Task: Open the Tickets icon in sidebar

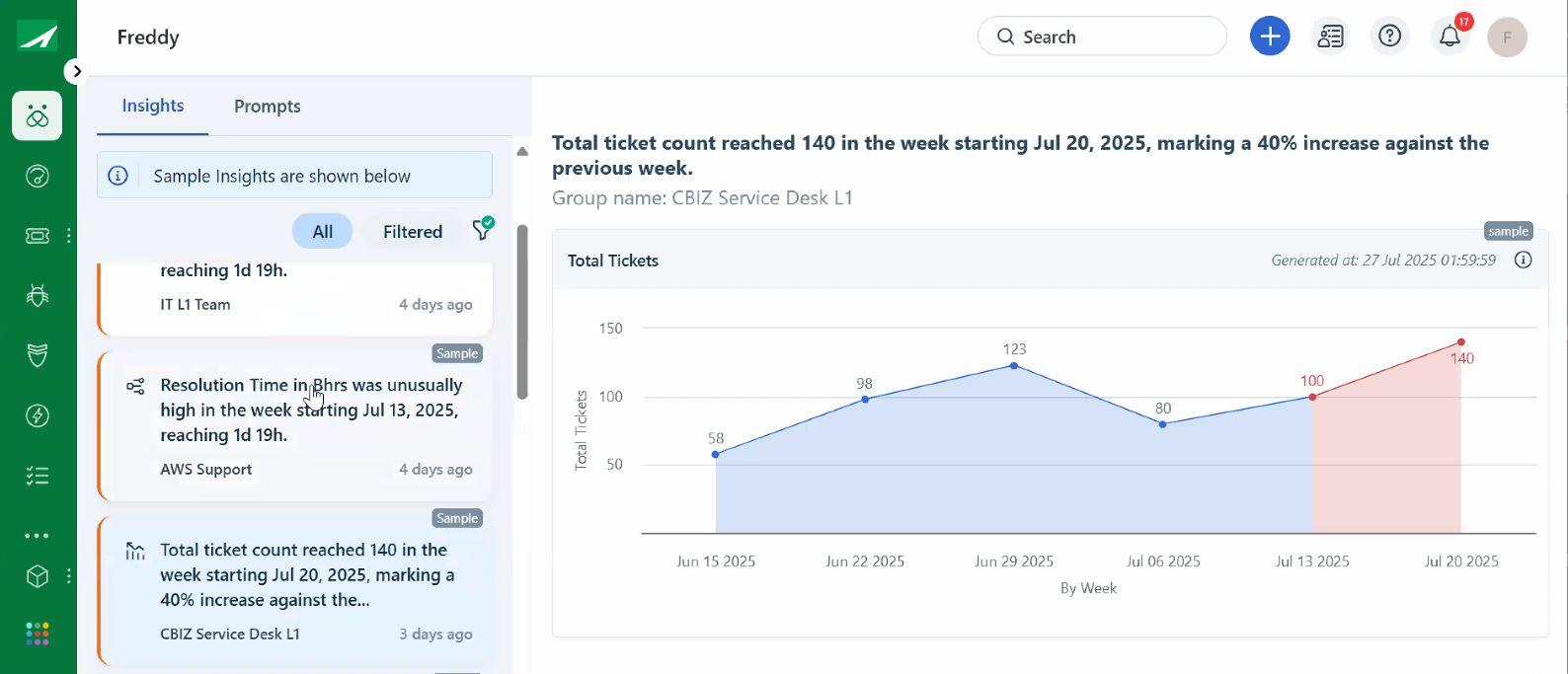Action: [x=38, y=236]
